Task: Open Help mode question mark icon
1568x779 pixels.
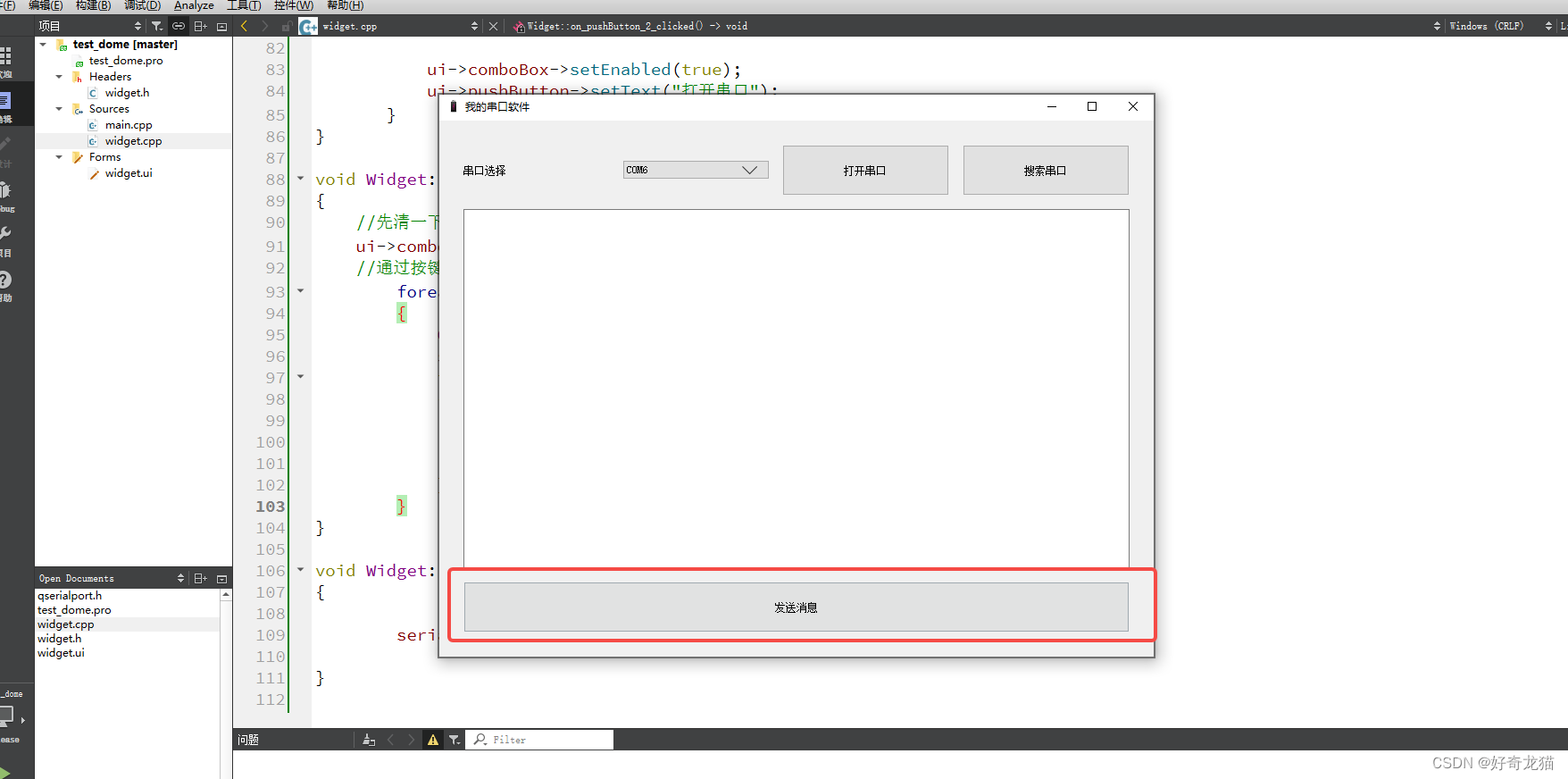Action: coord(5,280)
